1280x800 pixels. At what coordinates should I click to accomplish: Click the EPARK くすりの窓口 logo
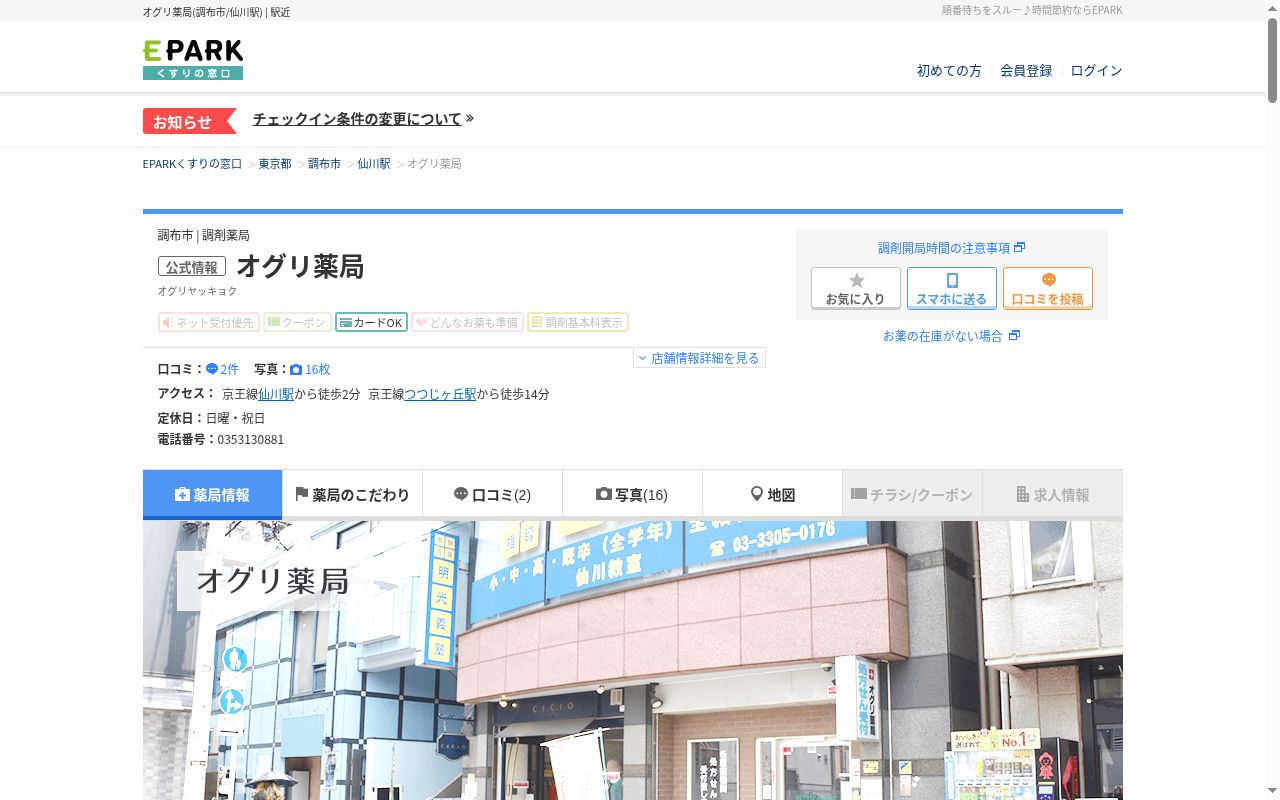(x=193, y=60)
